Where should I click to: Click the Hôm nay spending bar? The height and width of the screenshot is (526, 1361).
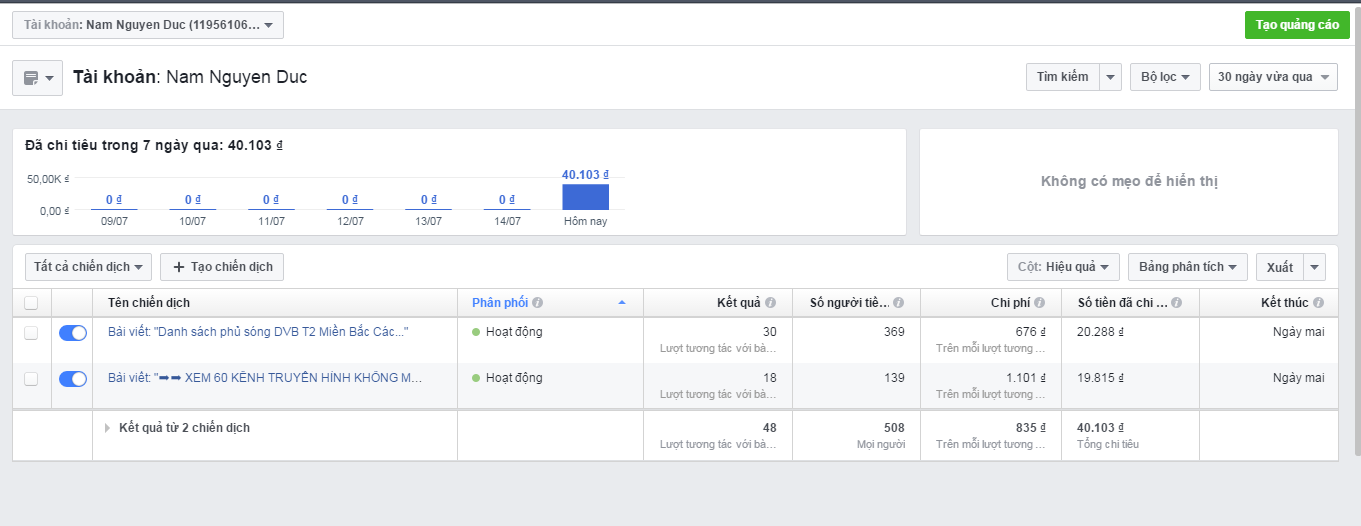585,197
